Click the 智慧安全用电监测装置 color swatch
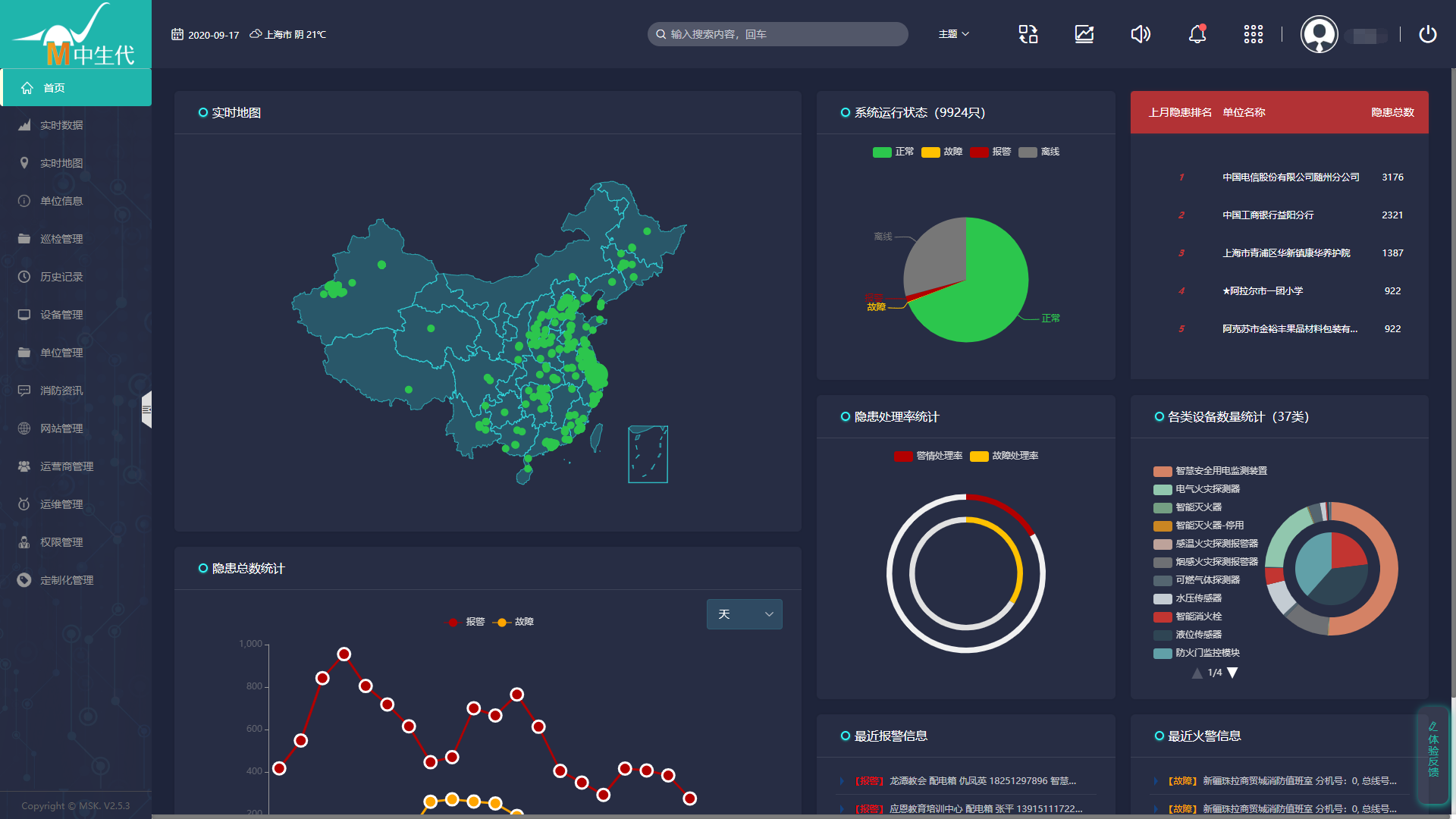The height and width of the screenshot is (819, 1456). coord(1163,472)
